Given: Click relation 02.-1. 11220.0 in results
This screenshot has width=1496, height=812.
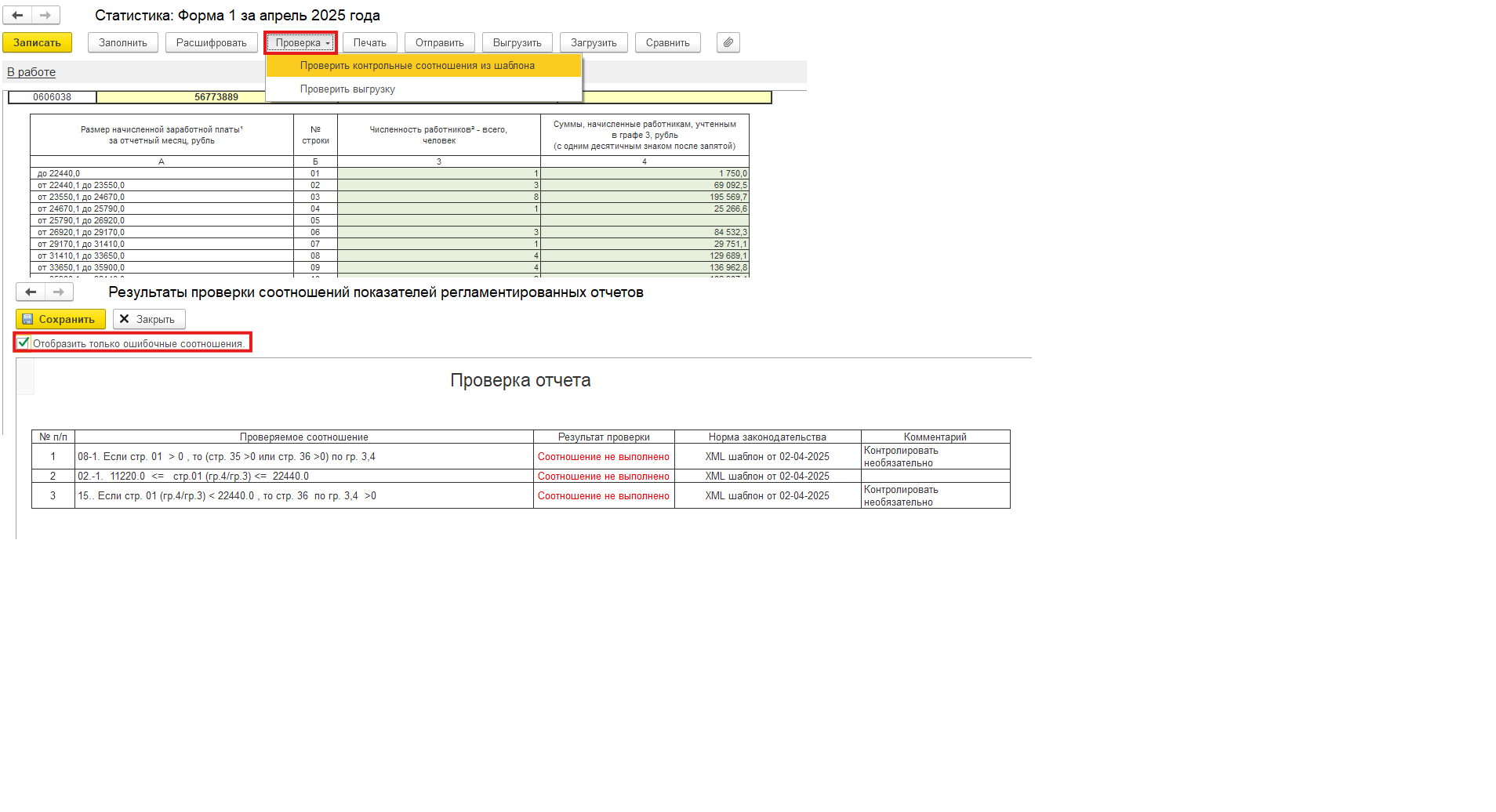Looking at the screenshot, I should tap(304, 476).
